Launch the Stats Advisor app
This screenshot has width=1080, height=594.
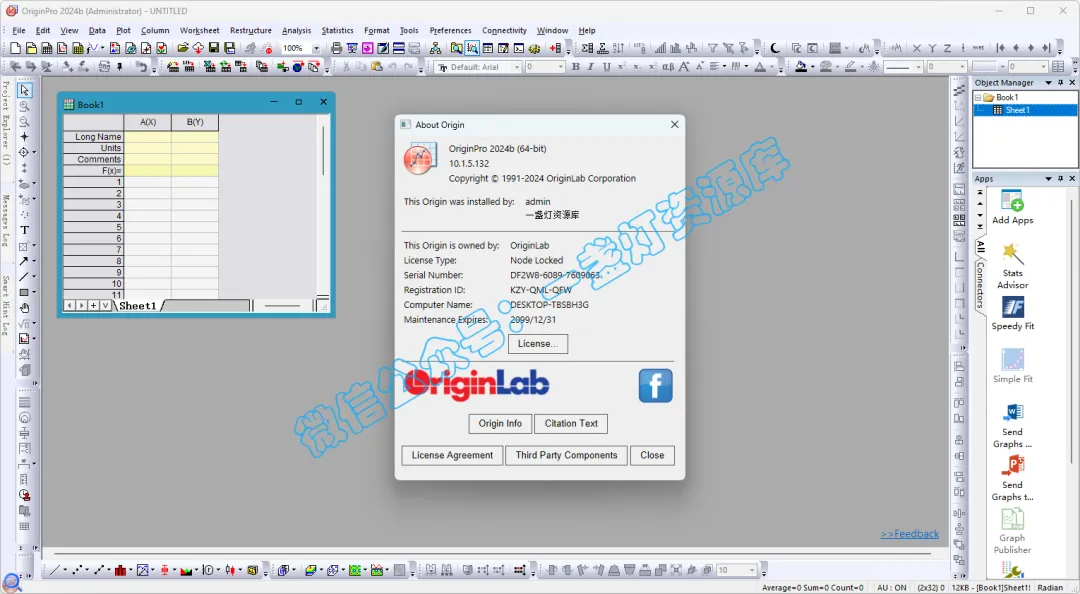point(1012,266)
